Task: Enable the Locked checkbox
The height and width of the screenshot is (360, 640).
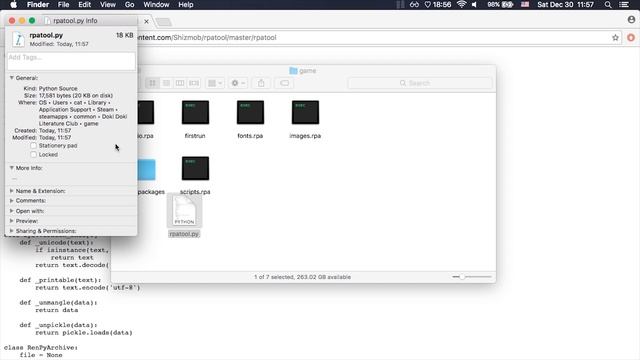Action: click(33, 155)
